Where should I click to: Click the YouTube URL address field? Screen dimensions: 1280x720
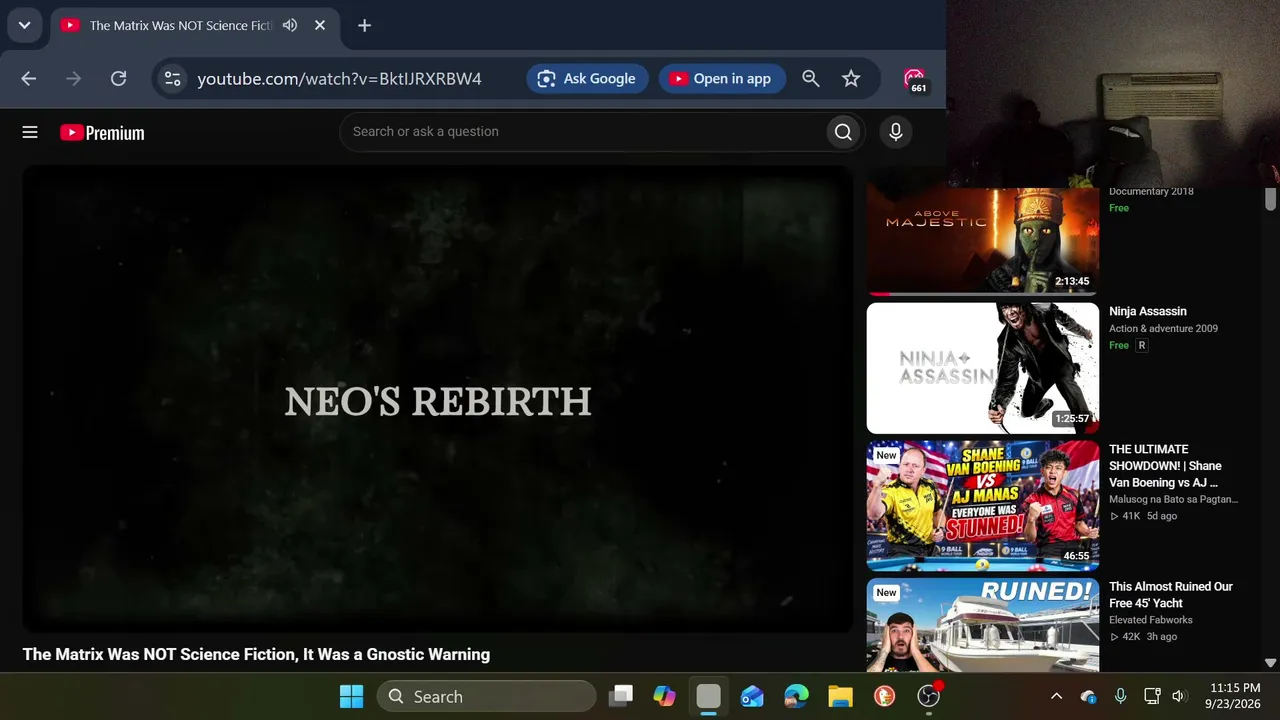coord(339,78)
